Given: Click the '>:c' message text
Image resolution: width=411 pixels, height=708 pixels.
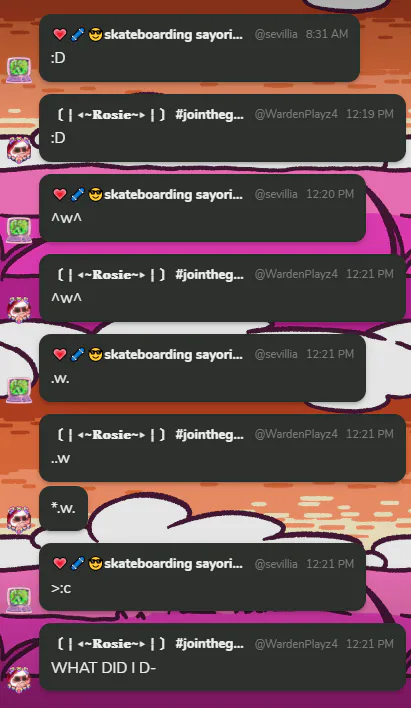Looking at the screenshot, I should pyautogui.click(x=61, y=588).
